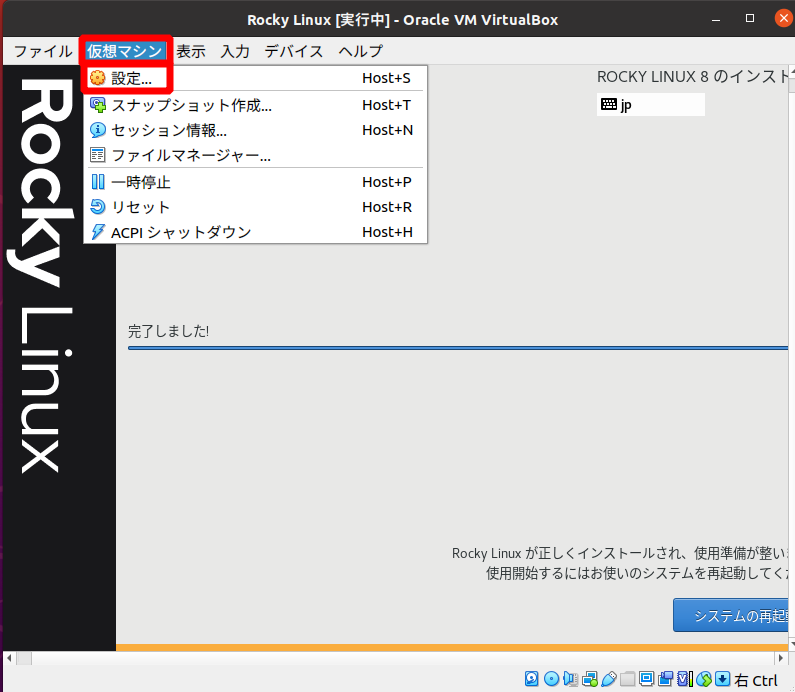The width and height of the screenshot is (795, 692).
Task: Click the video capture status icon
Action: [x=666, y=678]
